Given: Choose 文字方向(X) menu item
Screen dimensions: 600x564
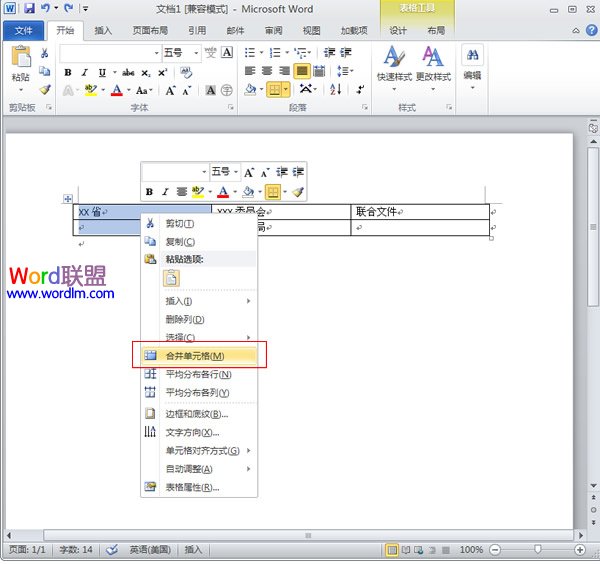Looking at the screenshot, I should click(x=199, y=432).
